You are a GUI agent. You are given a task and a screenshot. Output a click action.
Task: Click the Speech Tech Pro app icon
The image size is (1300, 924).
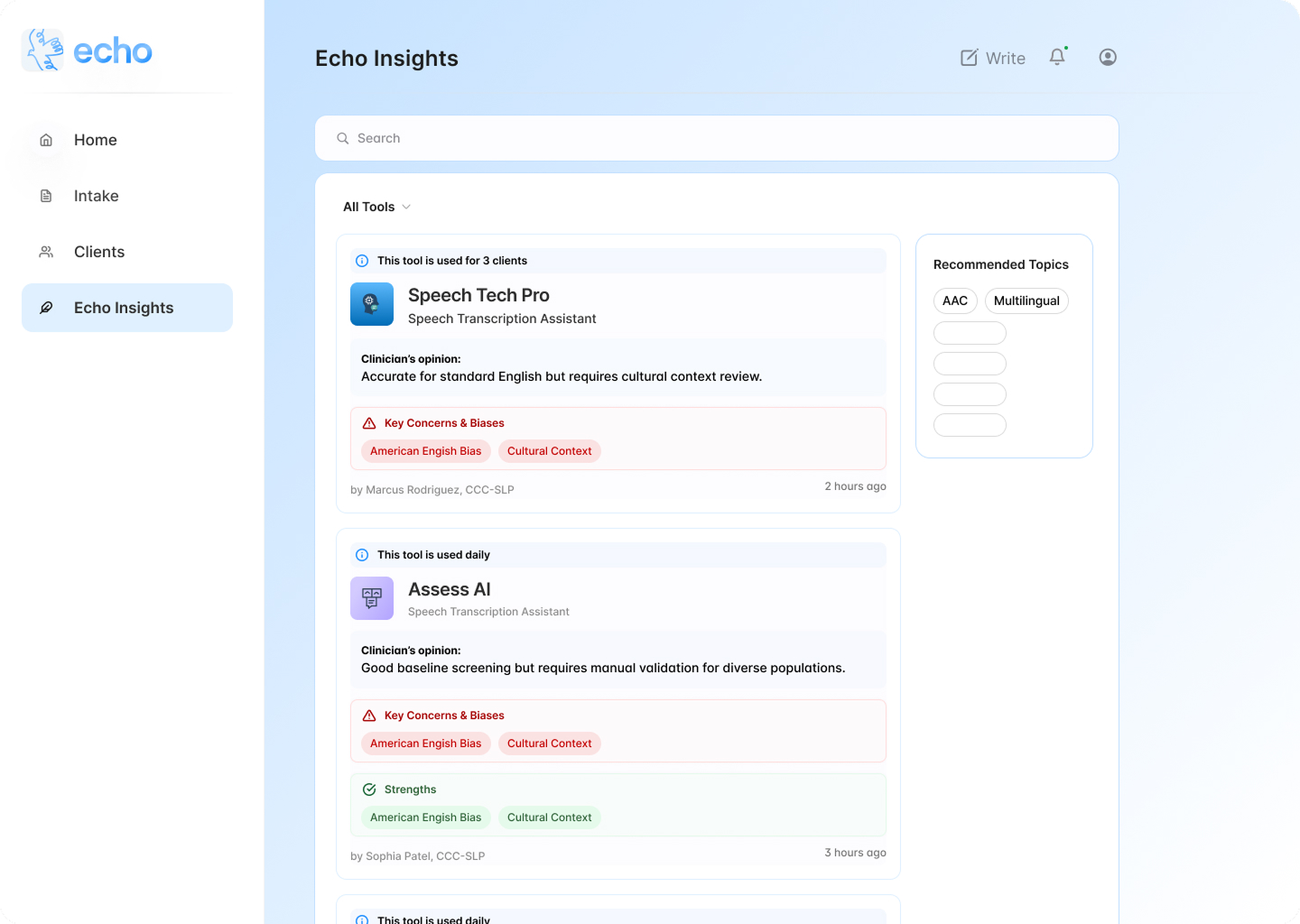point(372,304)
